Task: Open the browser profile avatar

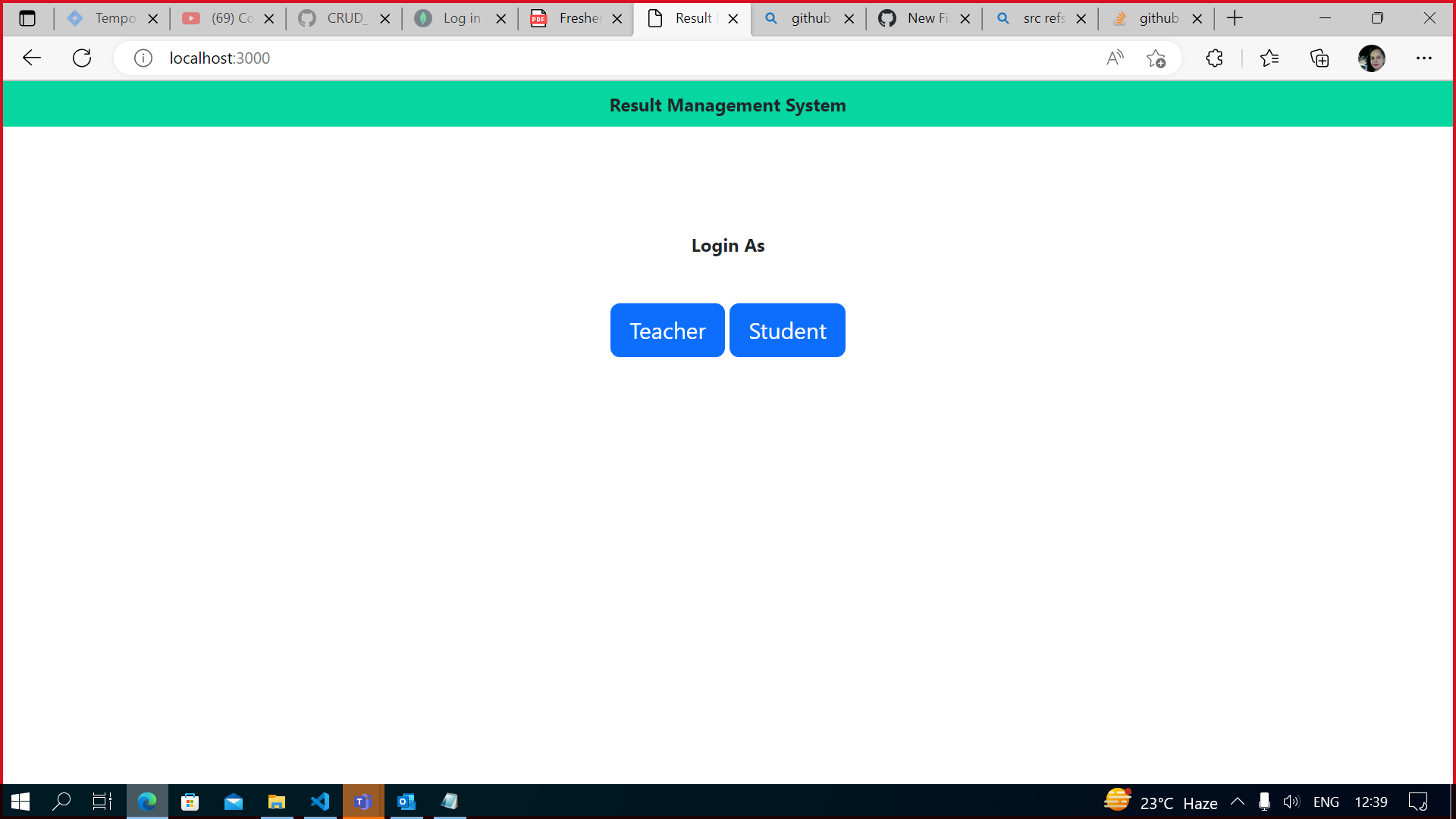Action: coord(1373,58)
